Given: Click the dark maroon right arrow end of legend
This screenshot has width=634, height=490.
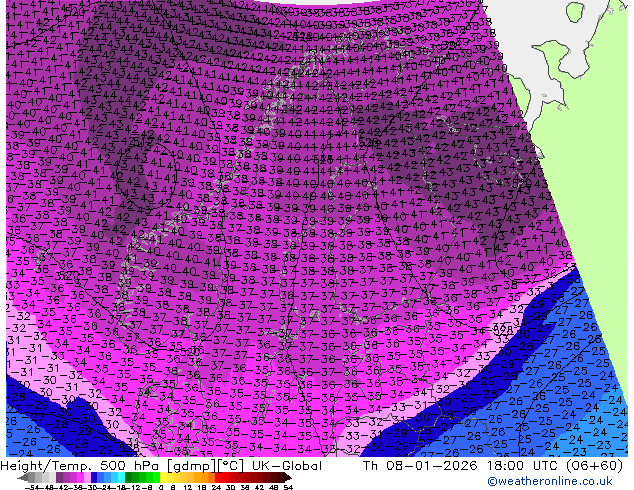Looking at the screenshot, I should [x=288, y=478].
